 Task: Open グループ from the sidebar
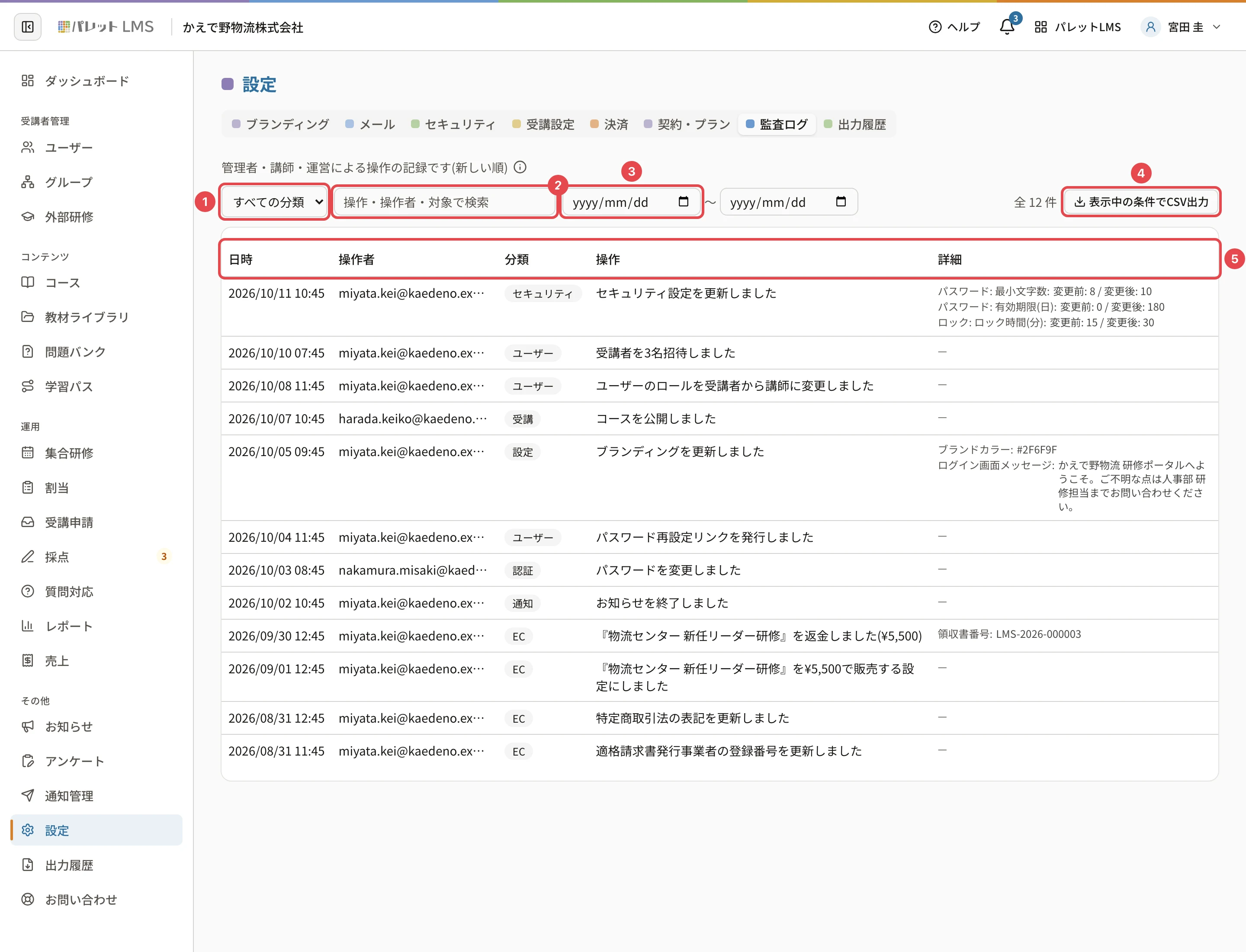pos(96,182)
